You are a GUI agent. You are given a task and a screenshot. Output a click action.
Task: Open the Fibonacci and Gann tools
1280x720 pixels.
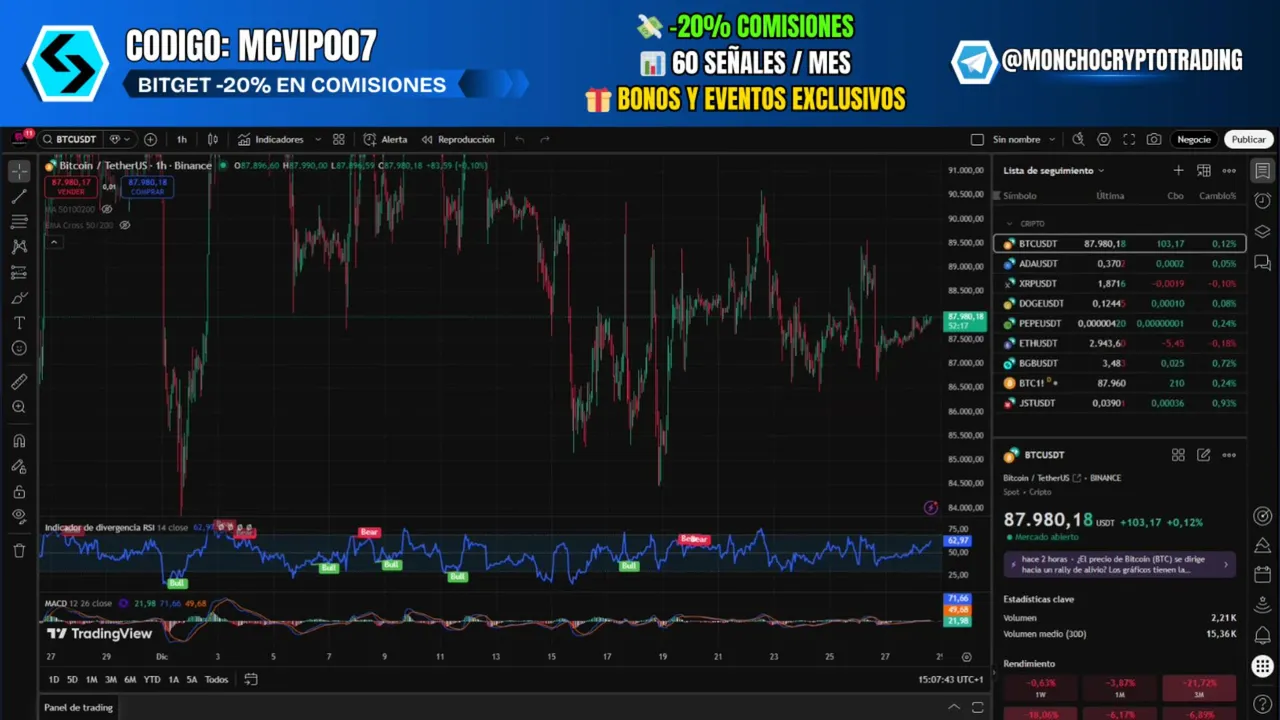tap(19, 222)
